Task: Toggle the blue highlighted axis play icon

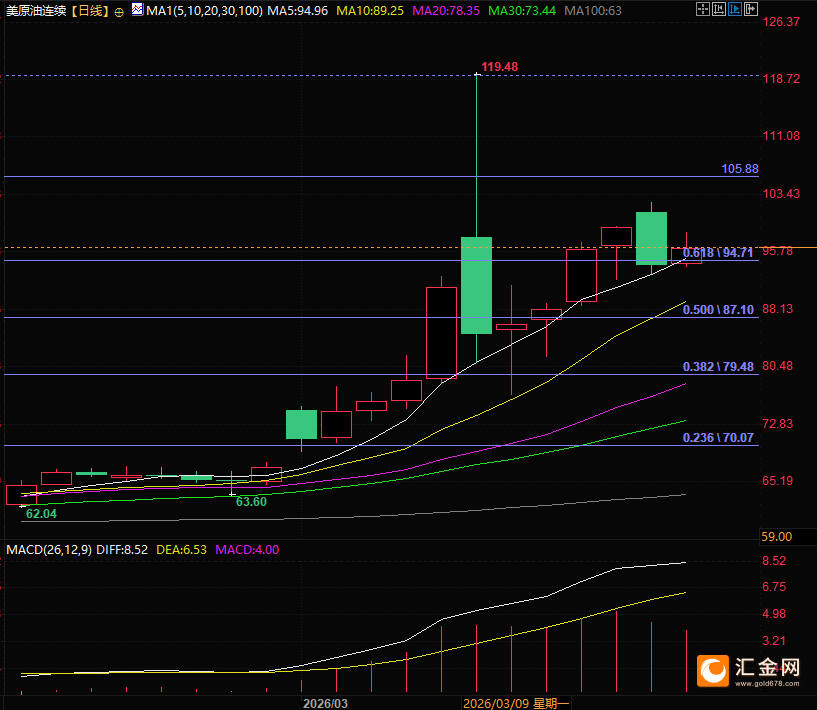Action: point(735,9)
